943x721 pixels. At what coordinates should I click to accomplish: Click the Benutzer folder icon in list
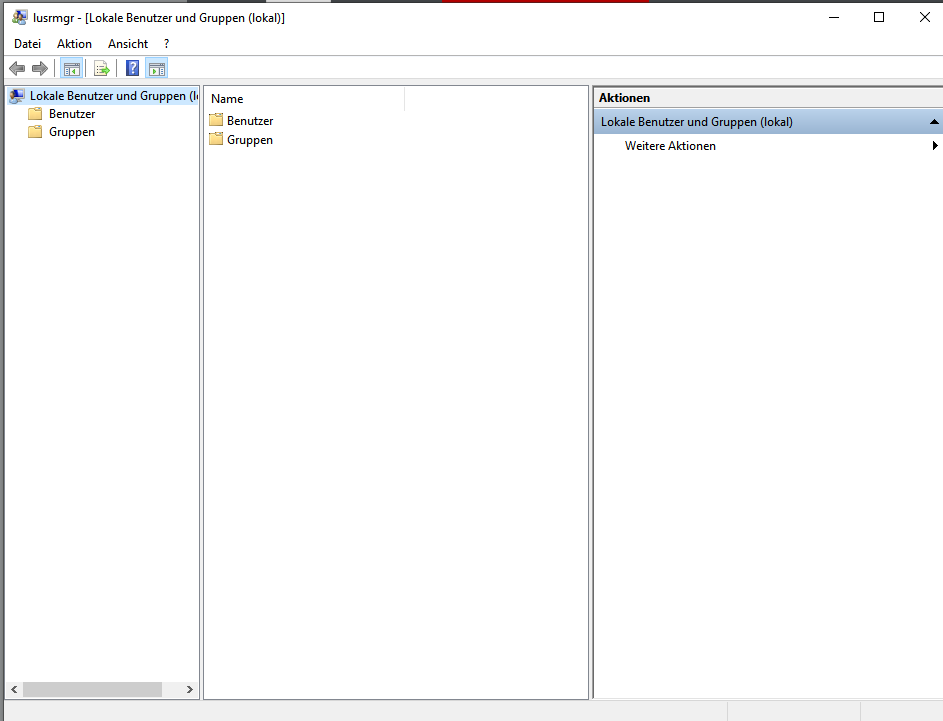[x=216, y=120]
